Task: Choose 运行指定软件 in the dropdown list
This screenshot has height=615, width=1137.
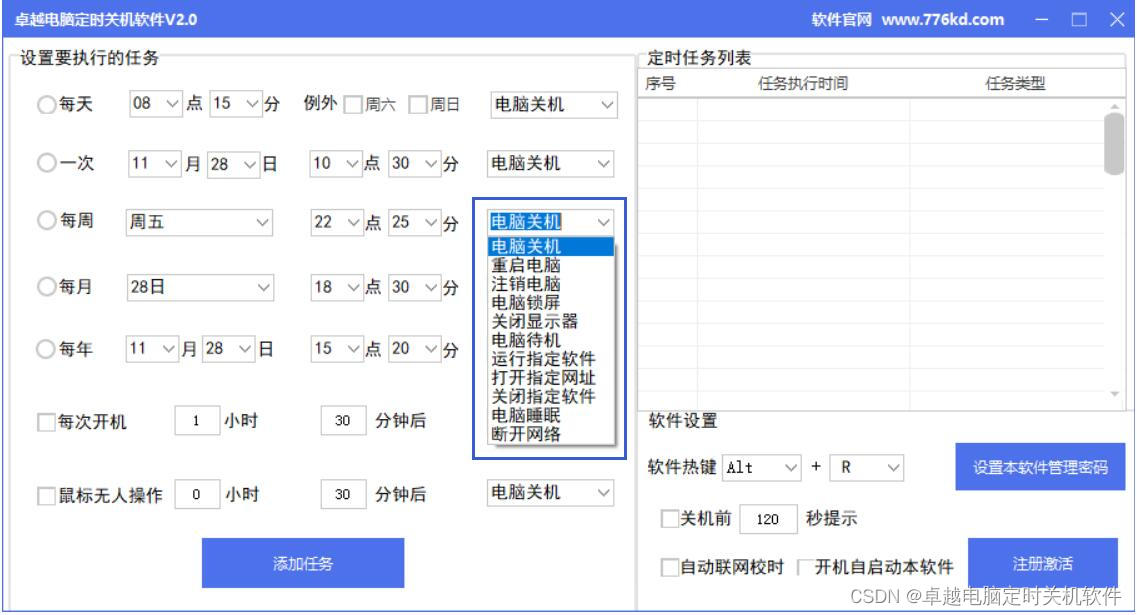Action: point(551,360)
